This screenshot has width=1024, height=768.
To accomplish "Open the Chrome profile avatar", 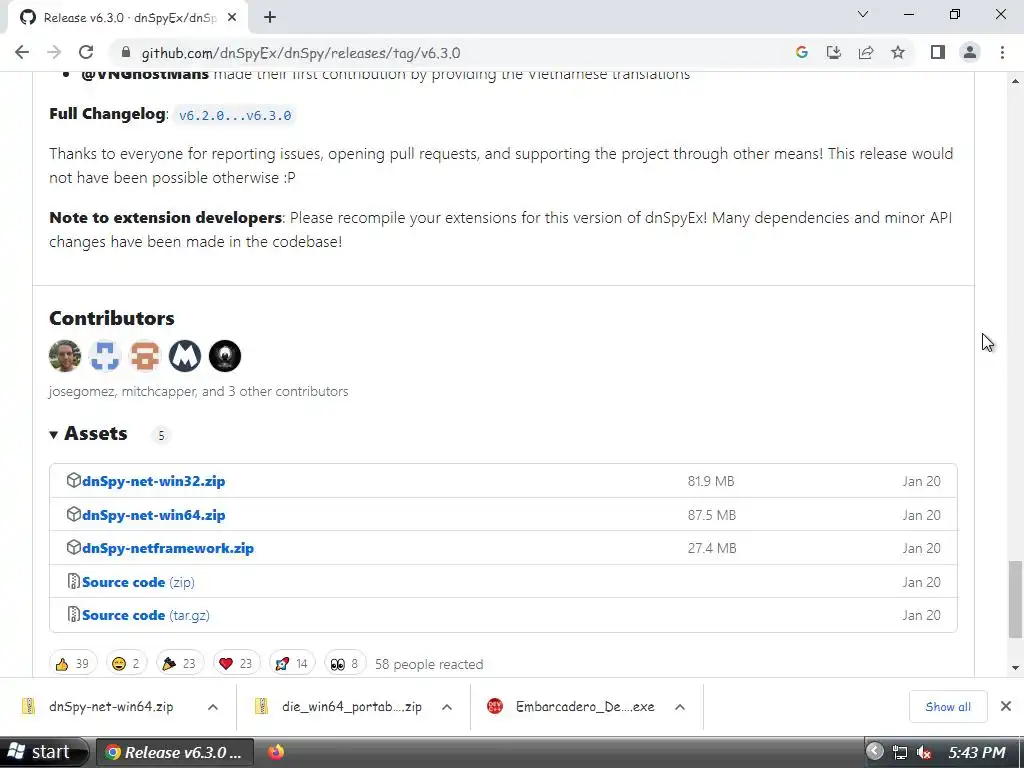I will (x=970, y=52).
